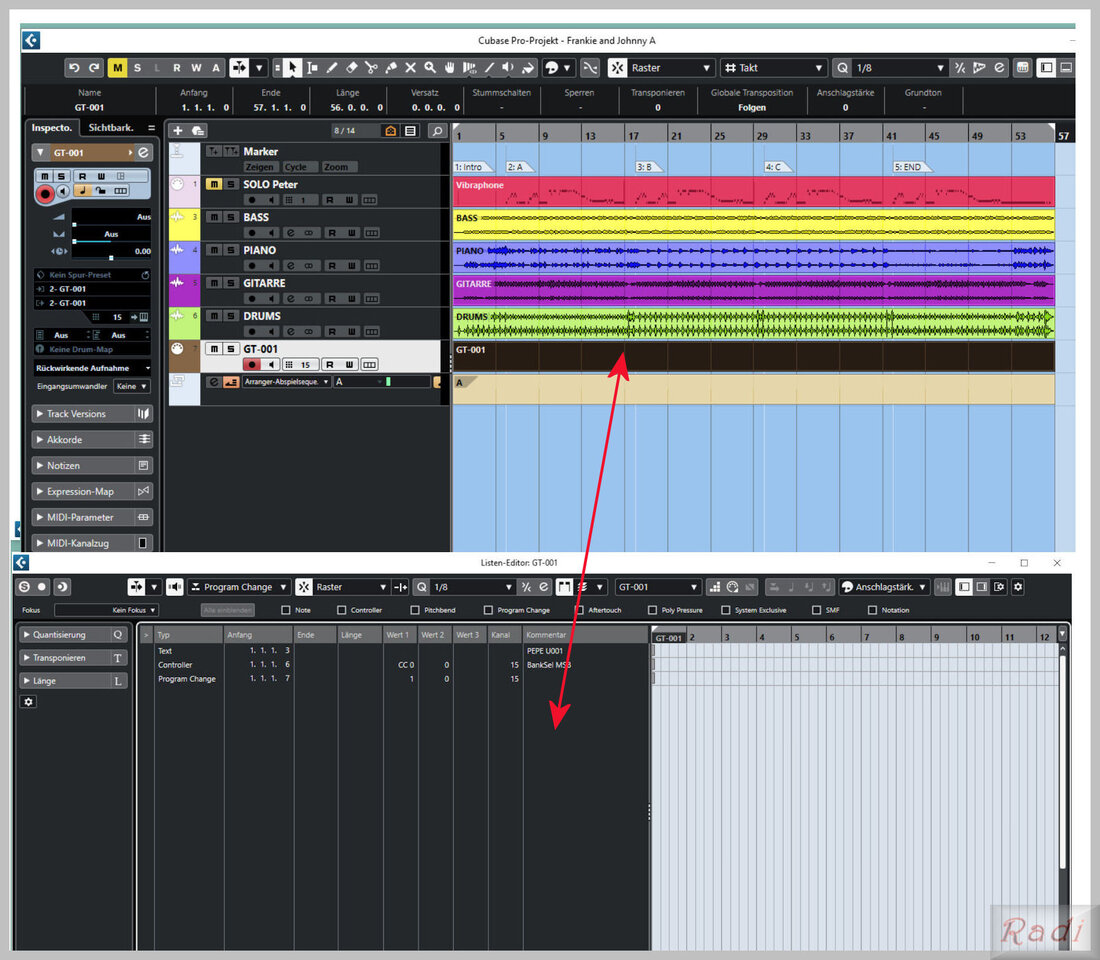Enable the Poly Pressure filter checkbox

[x=652, y=610]
